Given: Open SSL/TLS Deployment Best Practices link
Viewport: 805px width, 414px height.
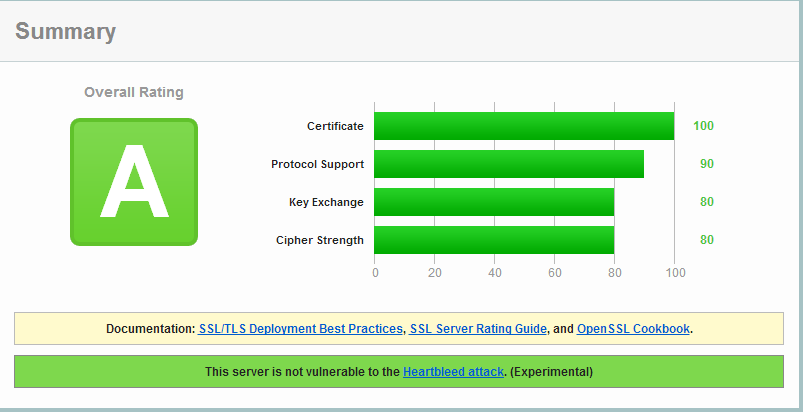Looking at the screenshot, I should [x=300, y=329].
